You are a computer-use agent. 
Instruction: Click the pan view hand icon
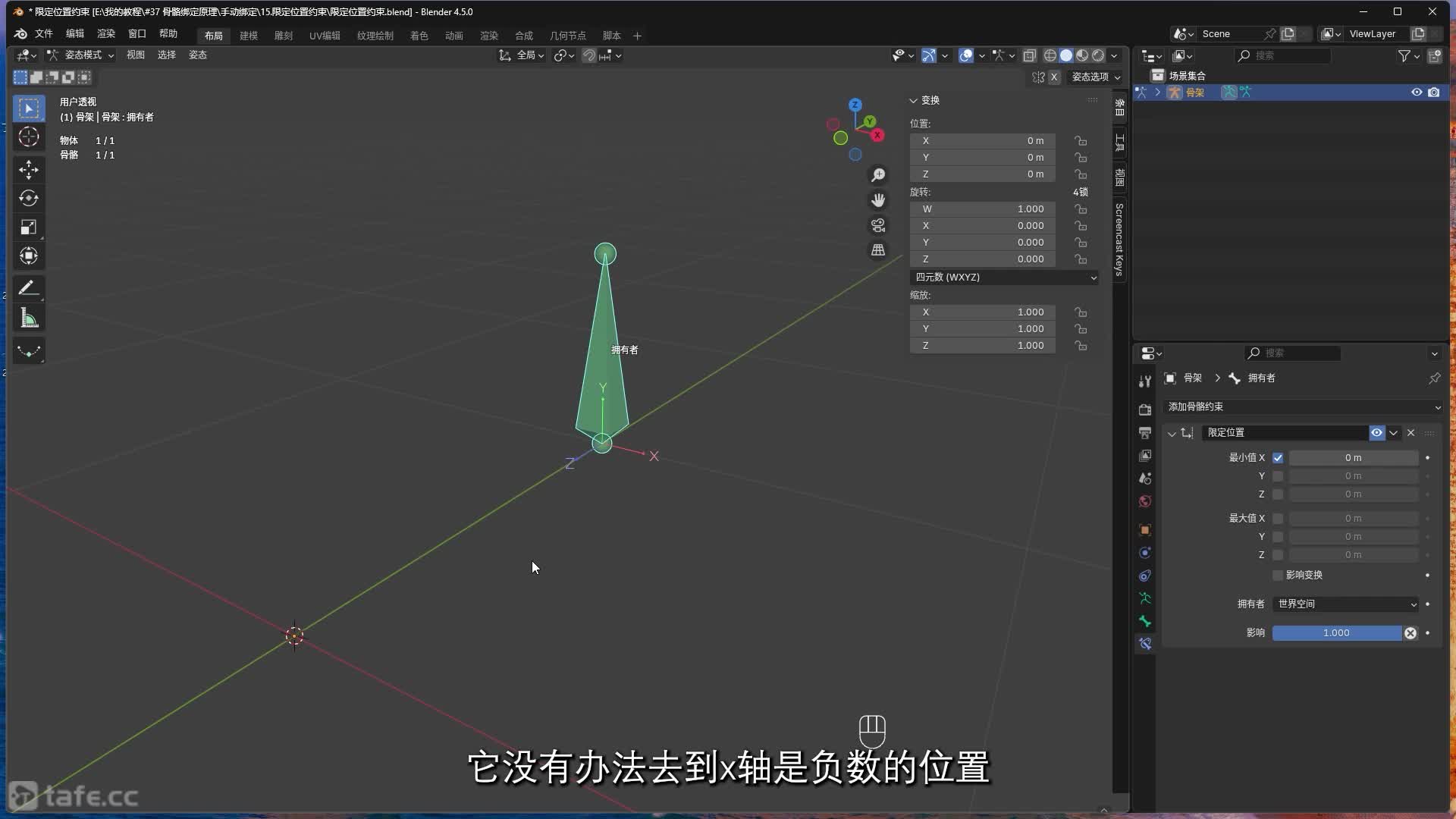point(878,200)
